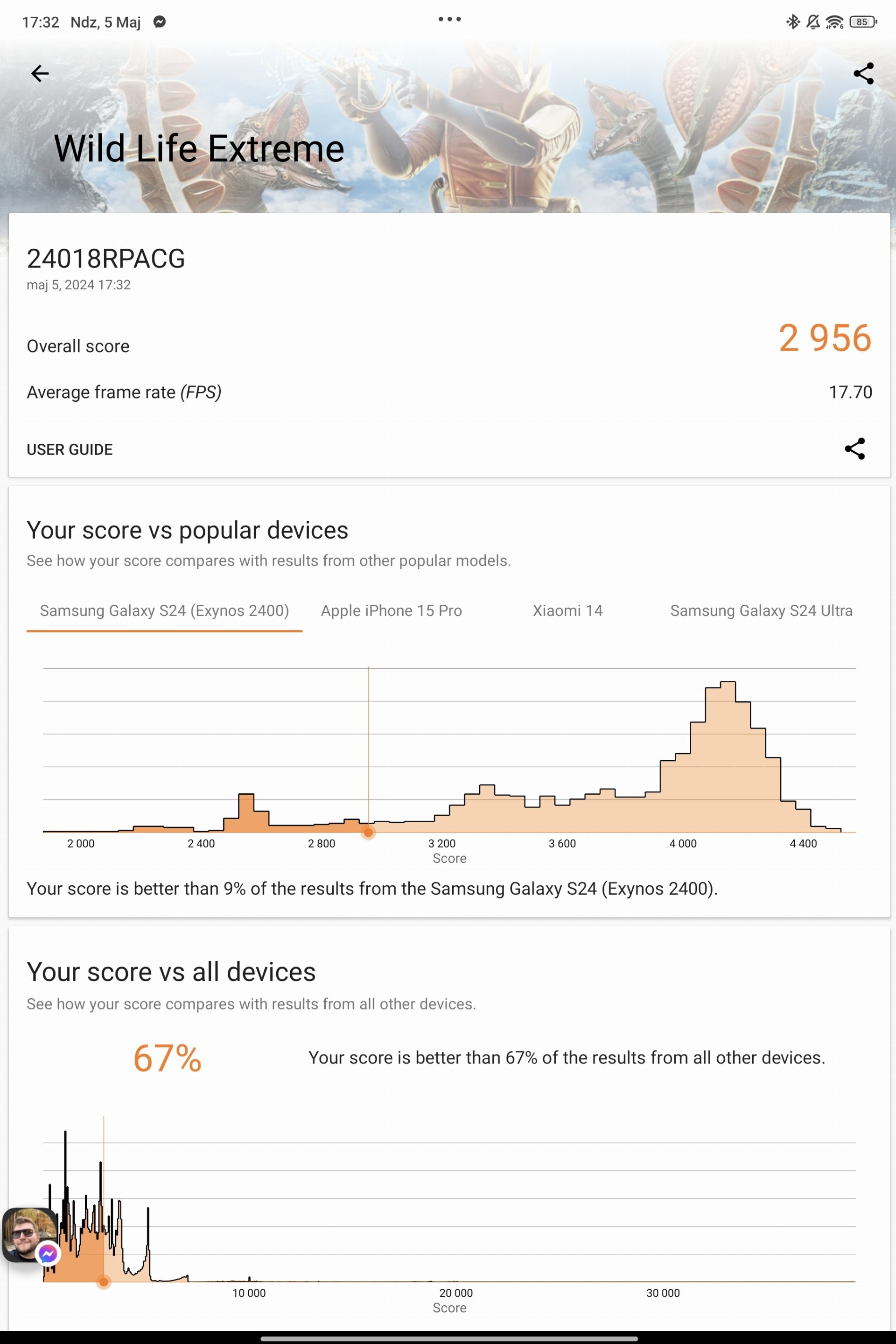Switch to the Xiaomi 14 tab
896x1344 pixels.
click(567, 610)
